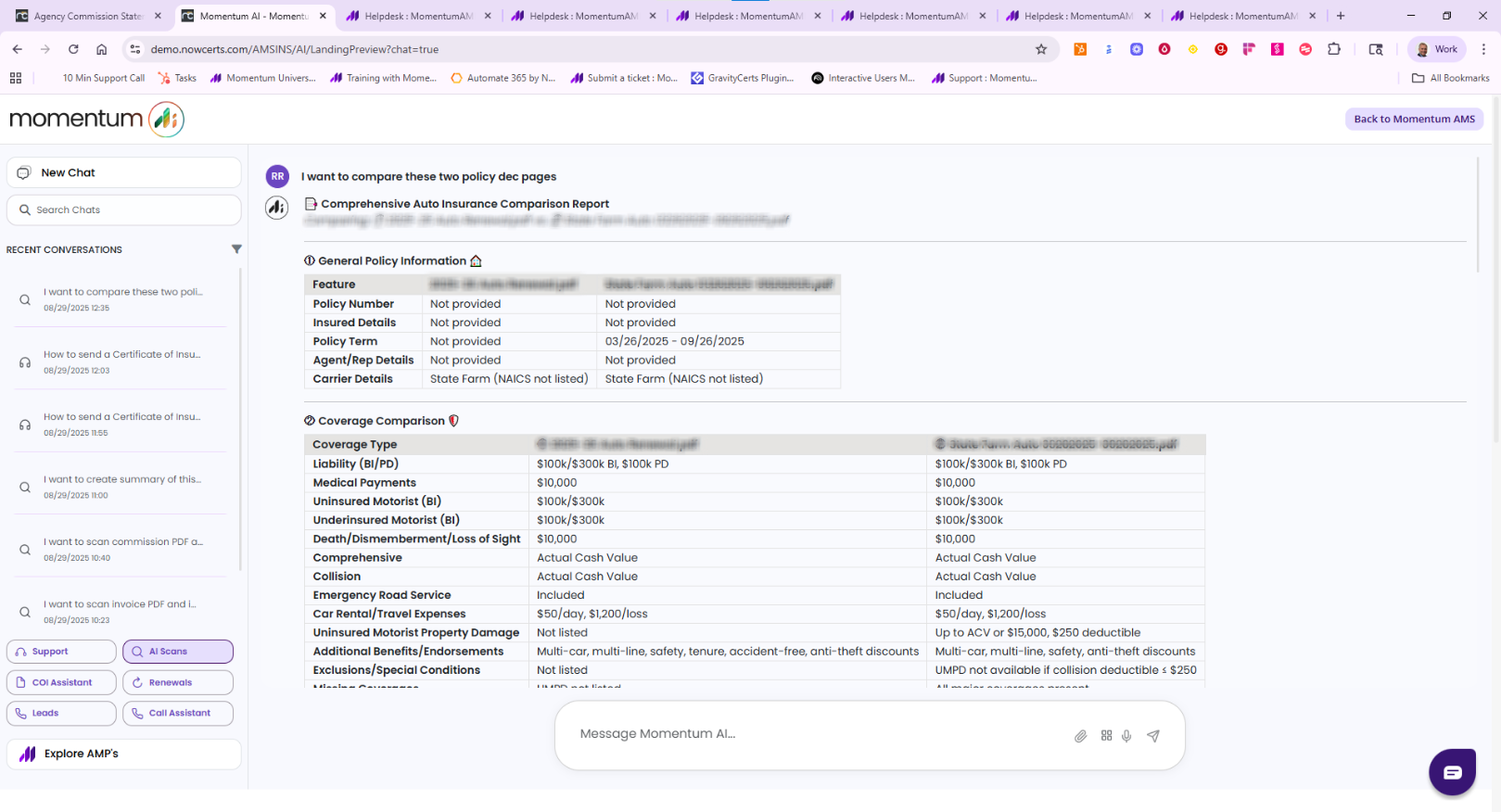
Task: Click the Momentum logo
Action: 96,119
